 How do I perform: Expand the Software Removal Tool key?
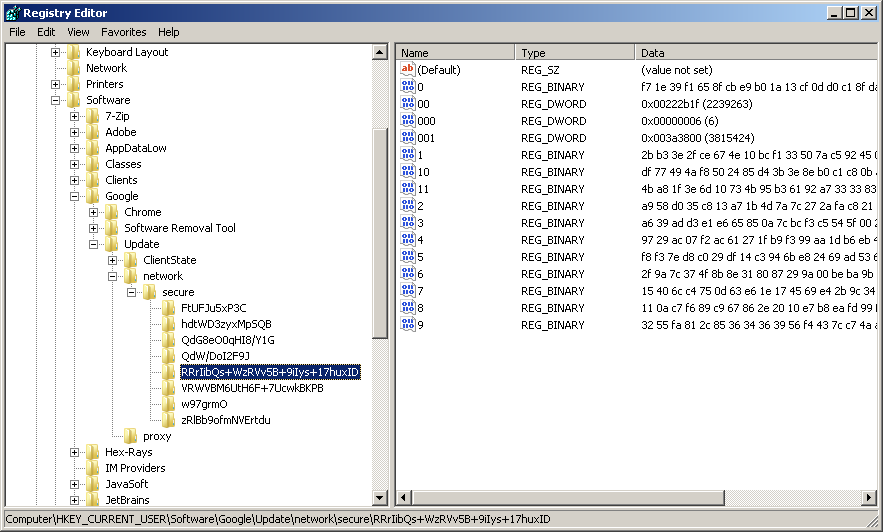93,228
